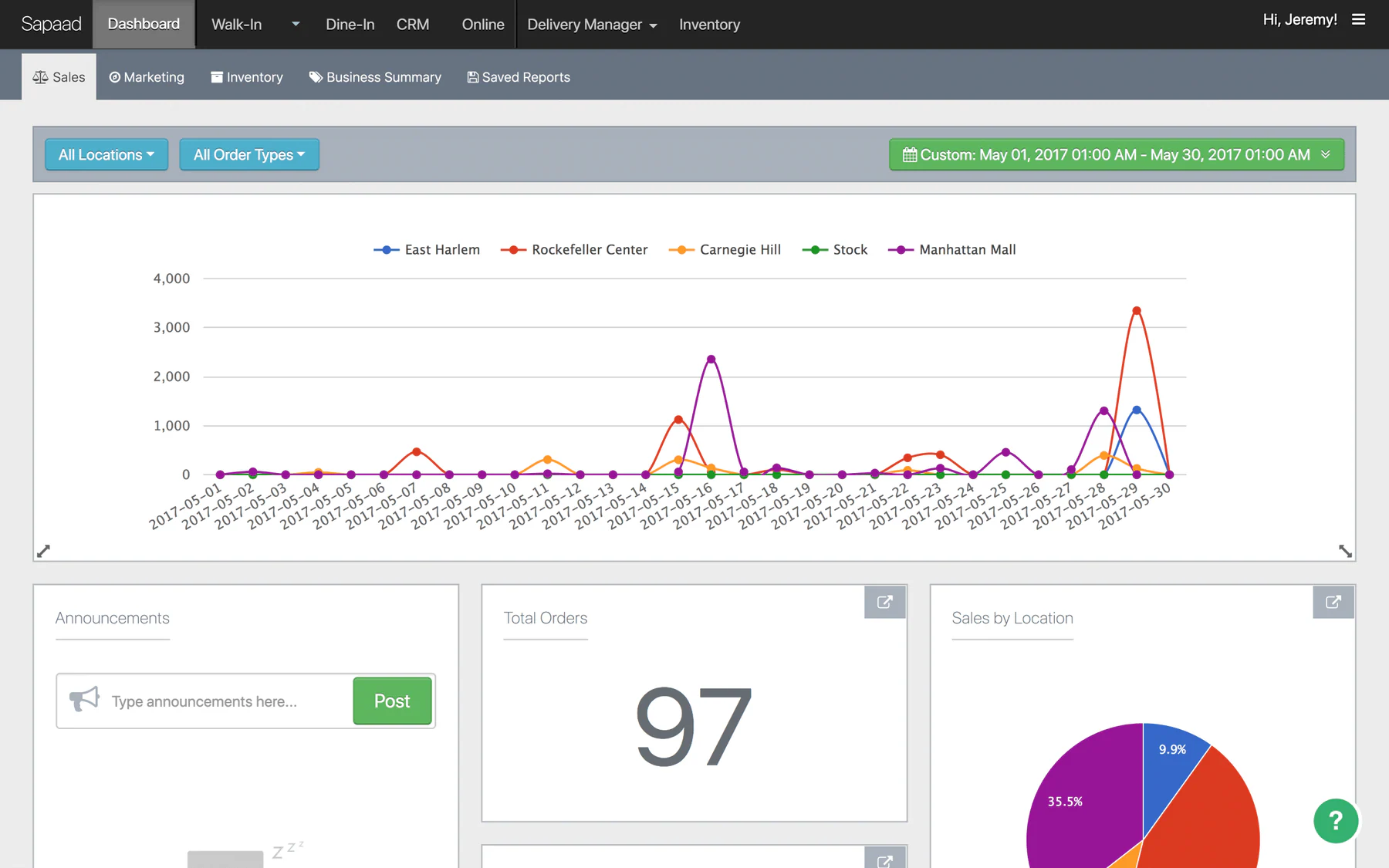Click the Hi, Jeremy! user greeting
This screenshot has height=868, width=1389.
point(1299,20)
